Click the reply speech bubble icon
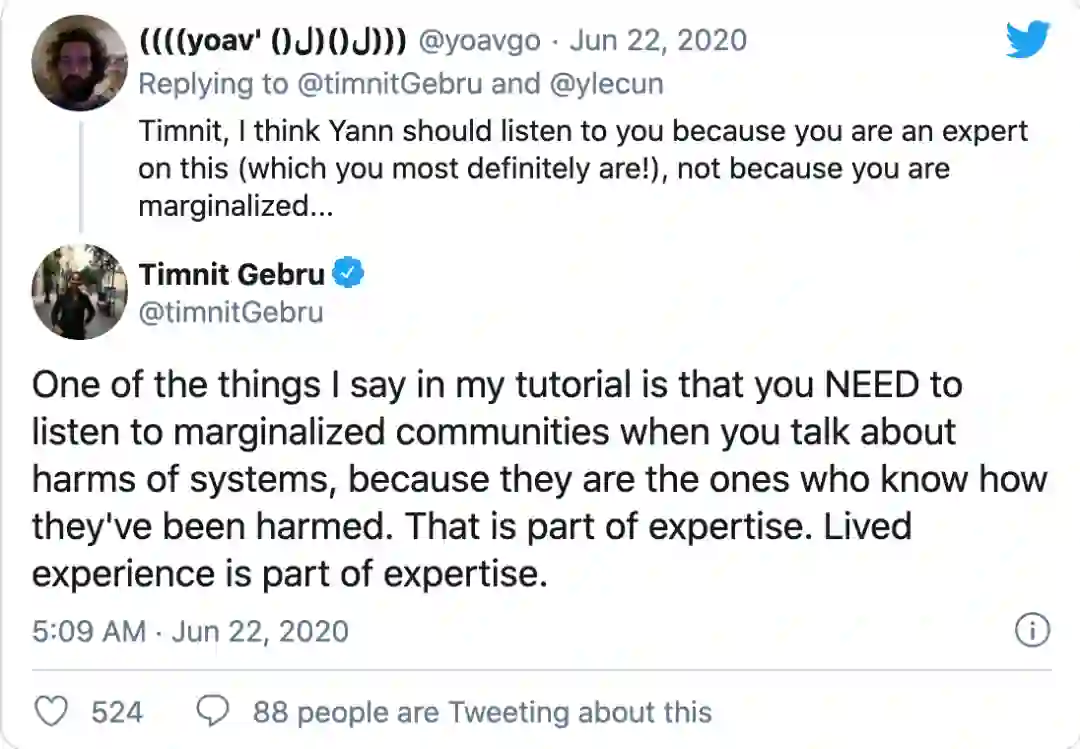The width and height of the screenshot is (1080, 749). coord(212,712)
